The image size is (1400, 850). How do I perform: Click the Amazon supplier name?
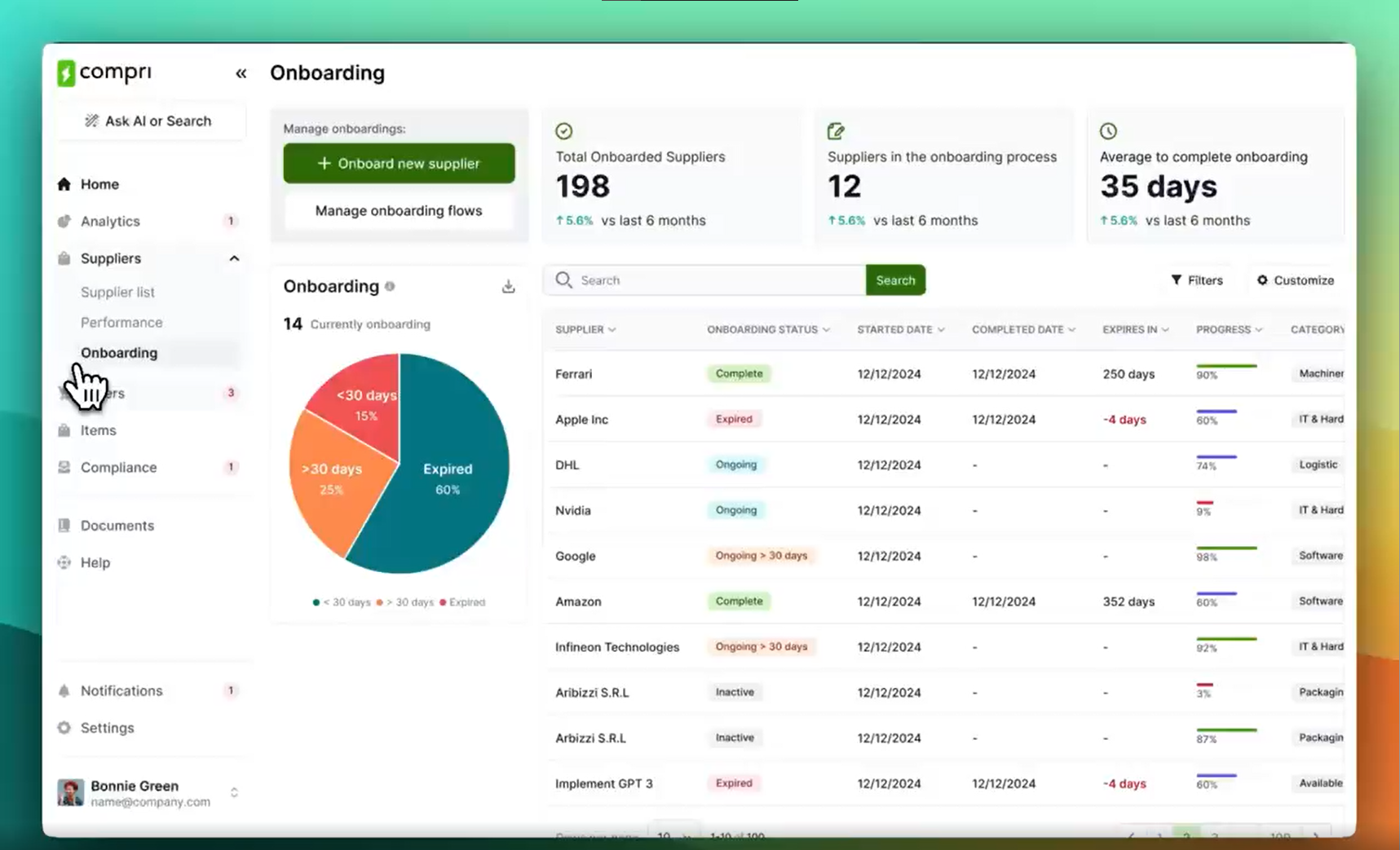578,601
